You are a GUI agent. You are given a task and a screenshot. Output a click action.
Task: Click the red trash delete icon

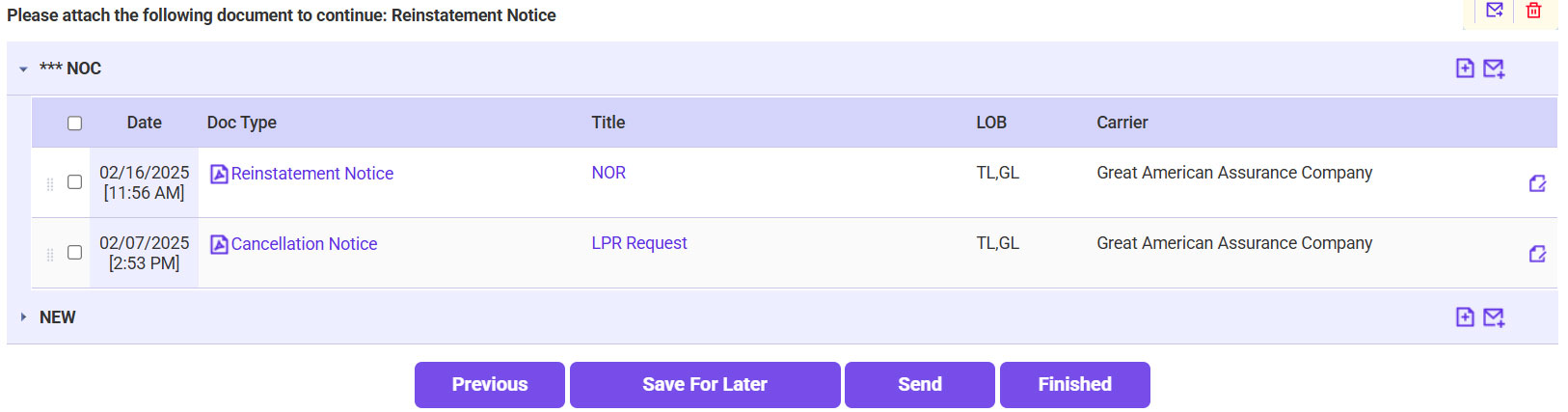1533,11
